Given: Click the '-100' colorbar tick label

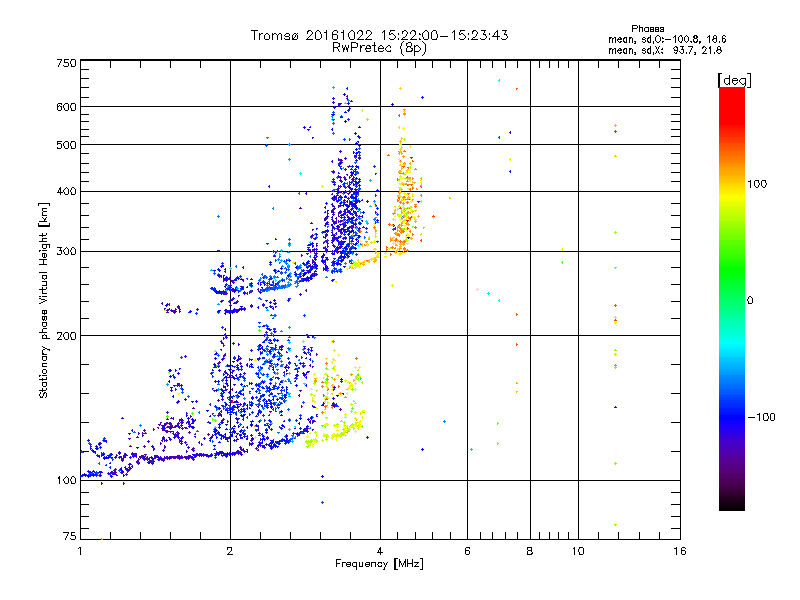Looking at the screenshot, I should click(761, 417).
